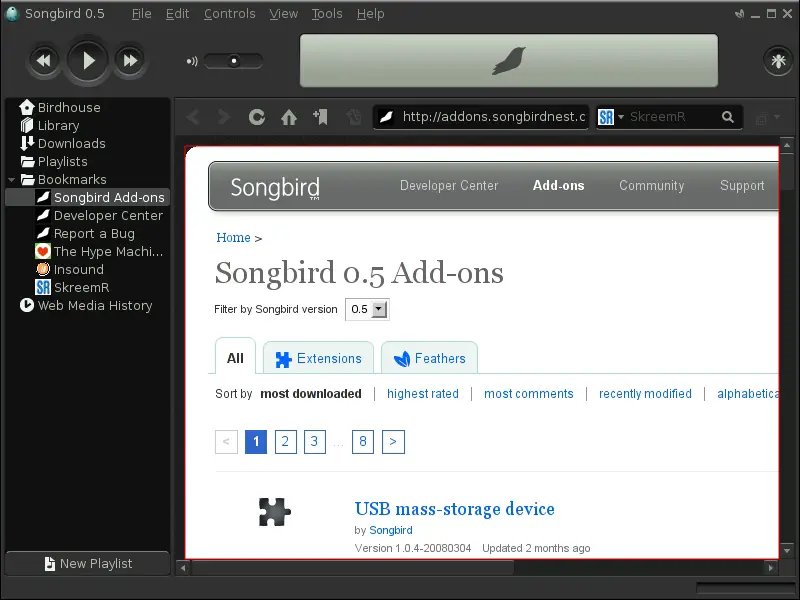The image size is (800, 600).
Task: Click the grayed subscribe icon near address bar
Action: tap(353, 117)
